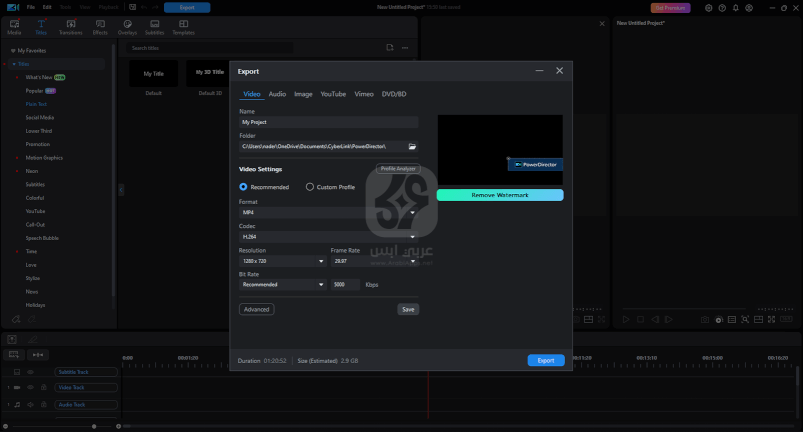Switch to the Vimeo export tab
This screenshot has width=803, height=432.
click(364, 94)
